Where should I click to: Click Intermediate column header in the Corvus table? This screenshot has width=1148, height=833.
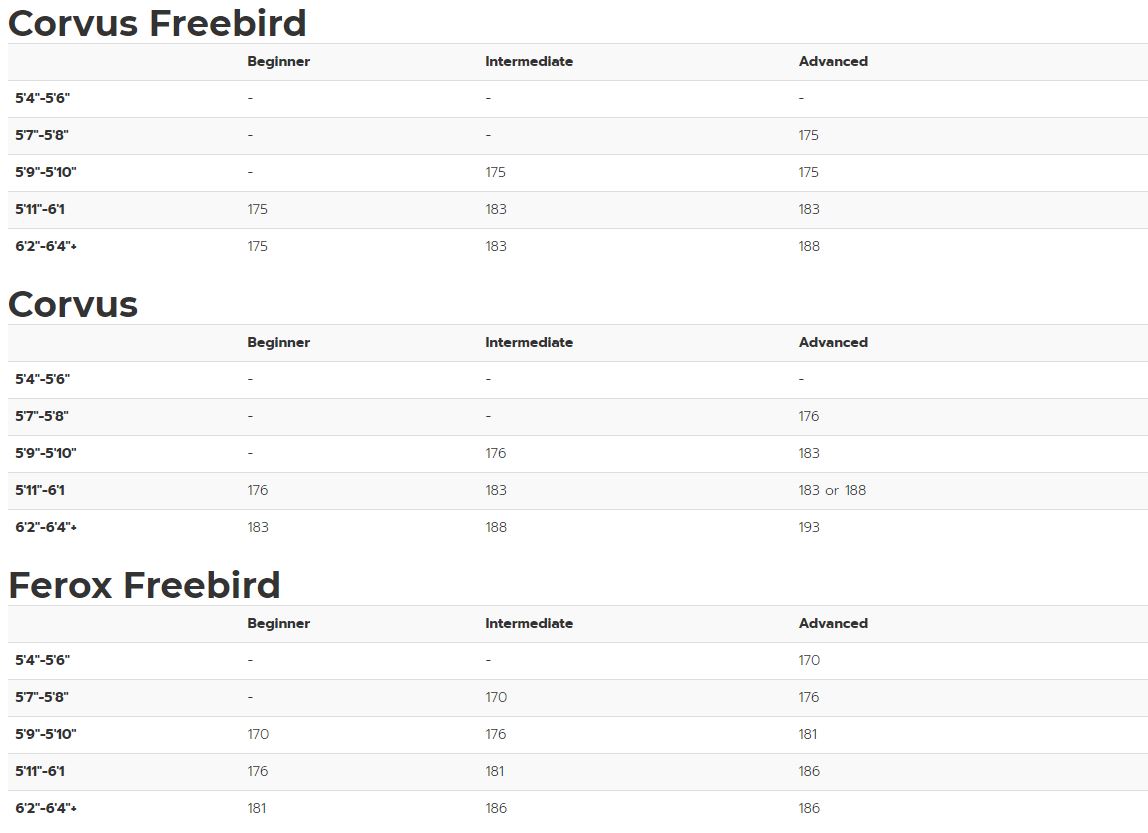tap(529, 342)
